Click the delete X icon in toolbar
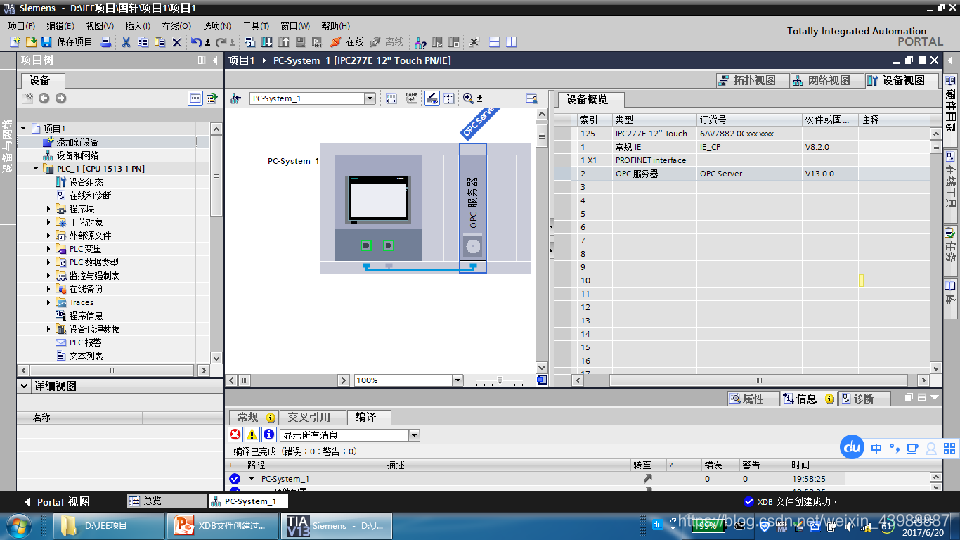This screenshot has height=540, width=960. click(177, 42)
